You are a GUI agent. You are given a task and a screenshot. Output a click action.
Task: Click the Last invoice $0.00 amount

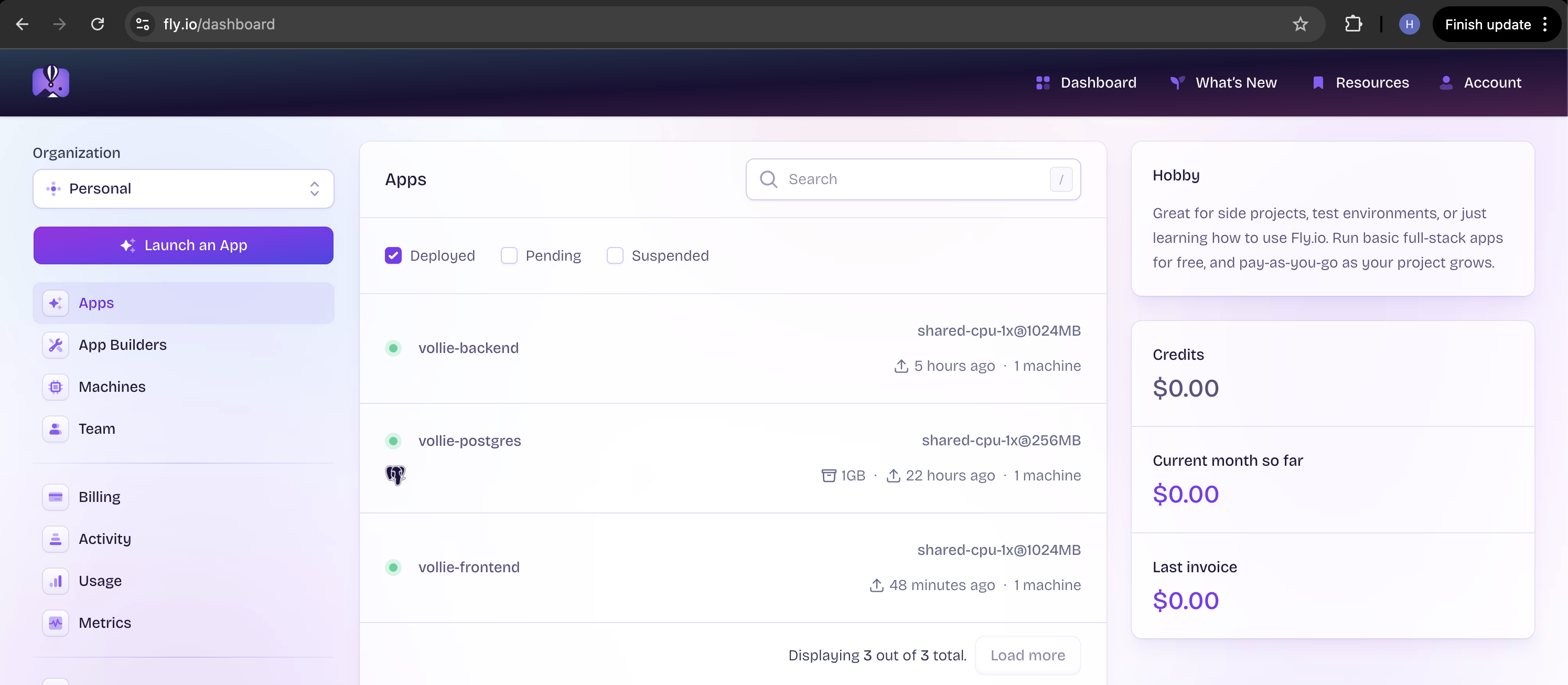tap(1185, 601)
